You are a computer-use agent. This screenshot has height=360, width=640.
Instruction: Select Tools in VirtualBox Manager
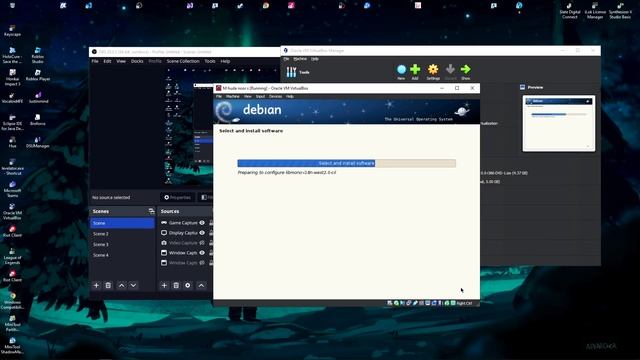pyautogui.click(x=298, y=72)
